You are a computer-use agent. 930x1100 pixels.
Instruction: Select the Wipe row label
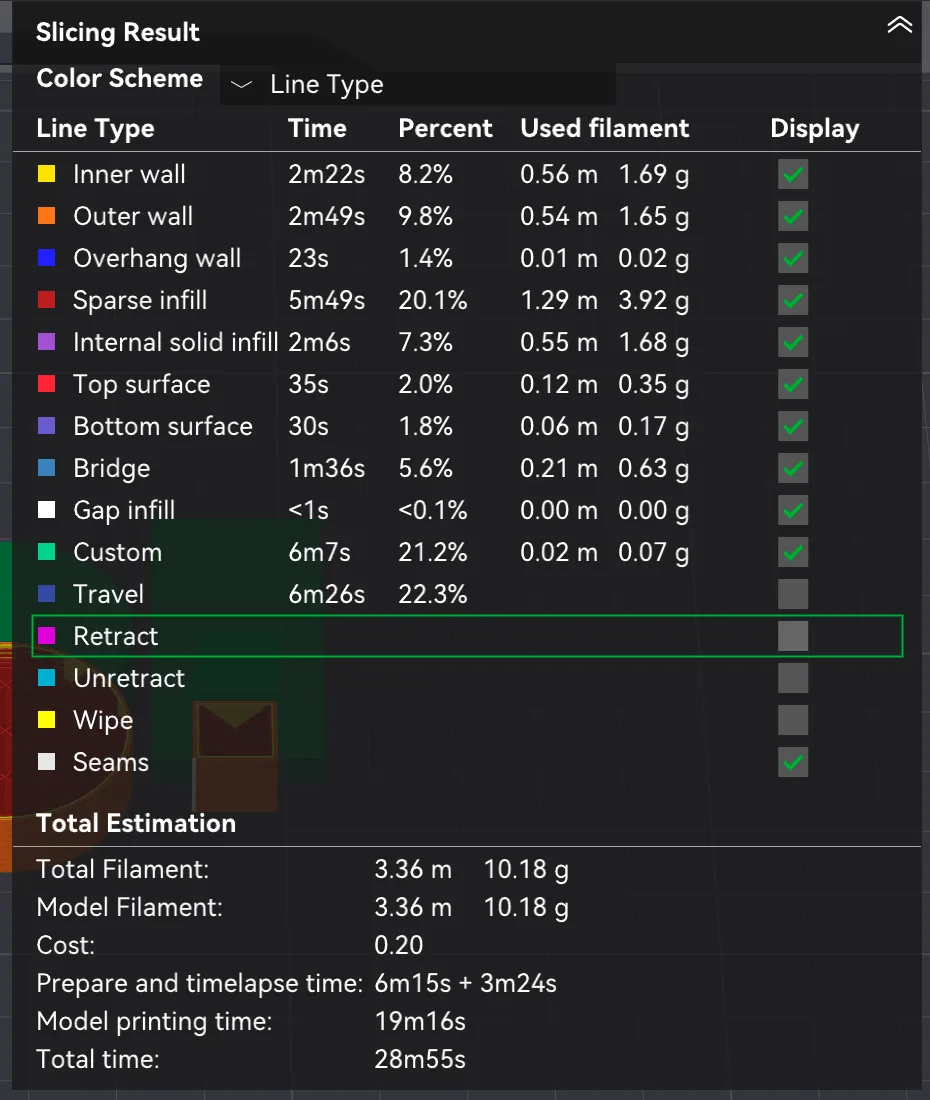[103, 720]
